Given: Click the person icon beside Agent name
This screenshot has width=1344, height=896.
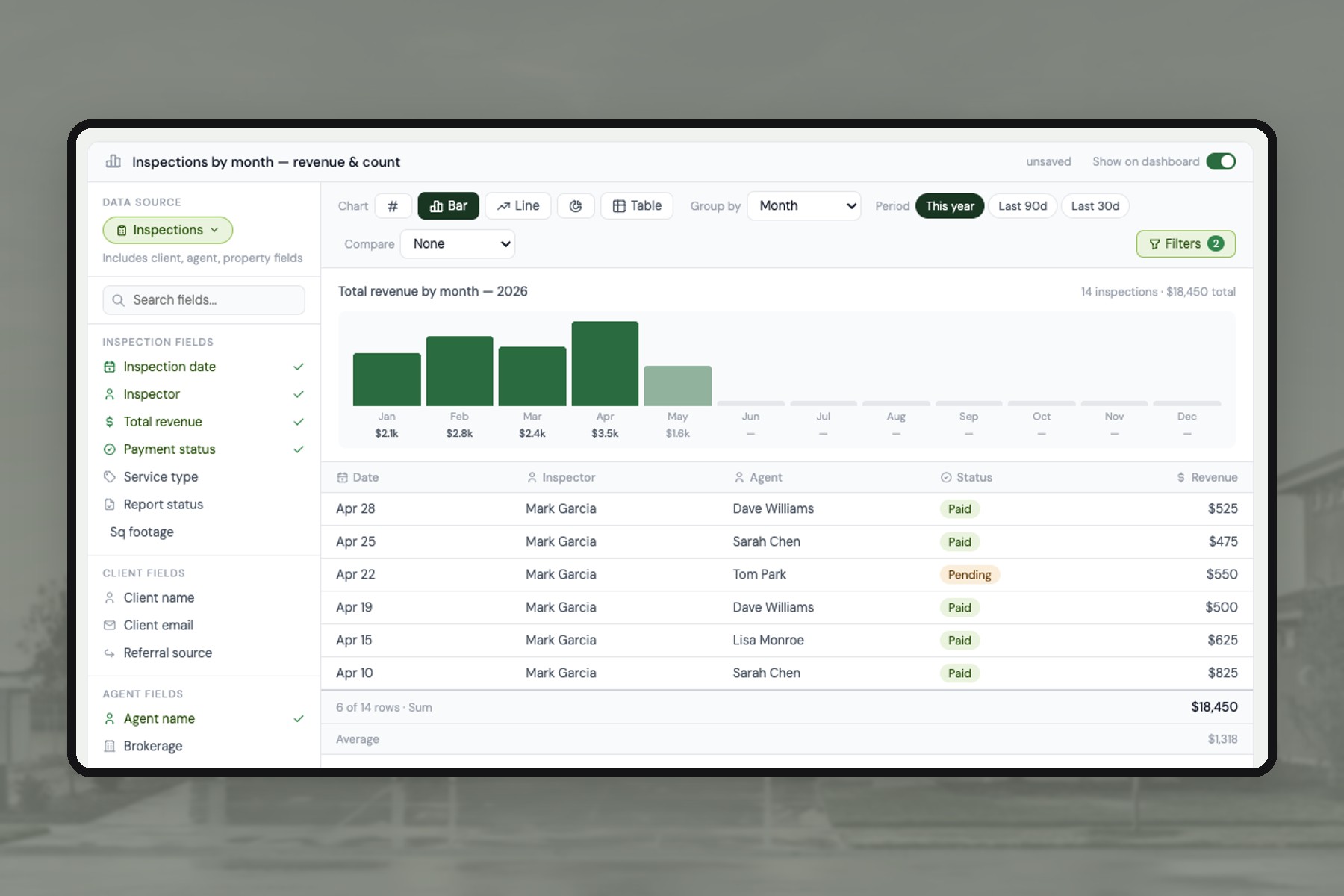Looking at the screenshot, I should pos(110,718).
